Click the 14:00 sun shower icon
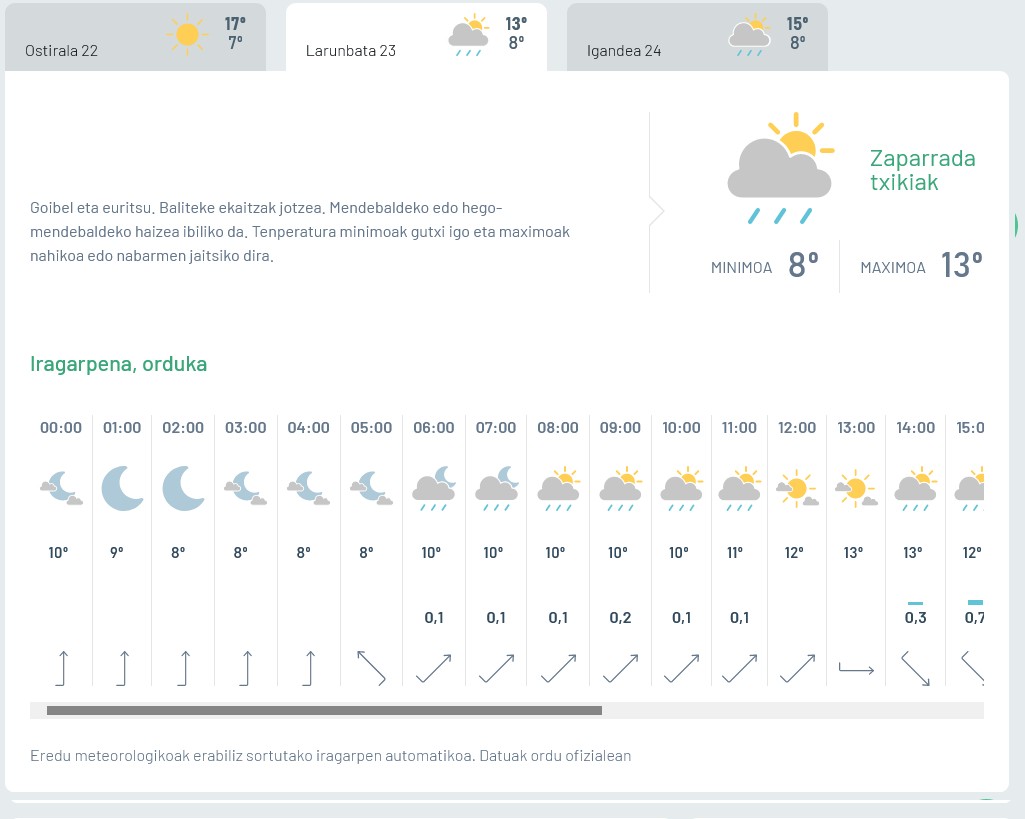Screen dimensions: 1025x819 (x=916, y=488)
